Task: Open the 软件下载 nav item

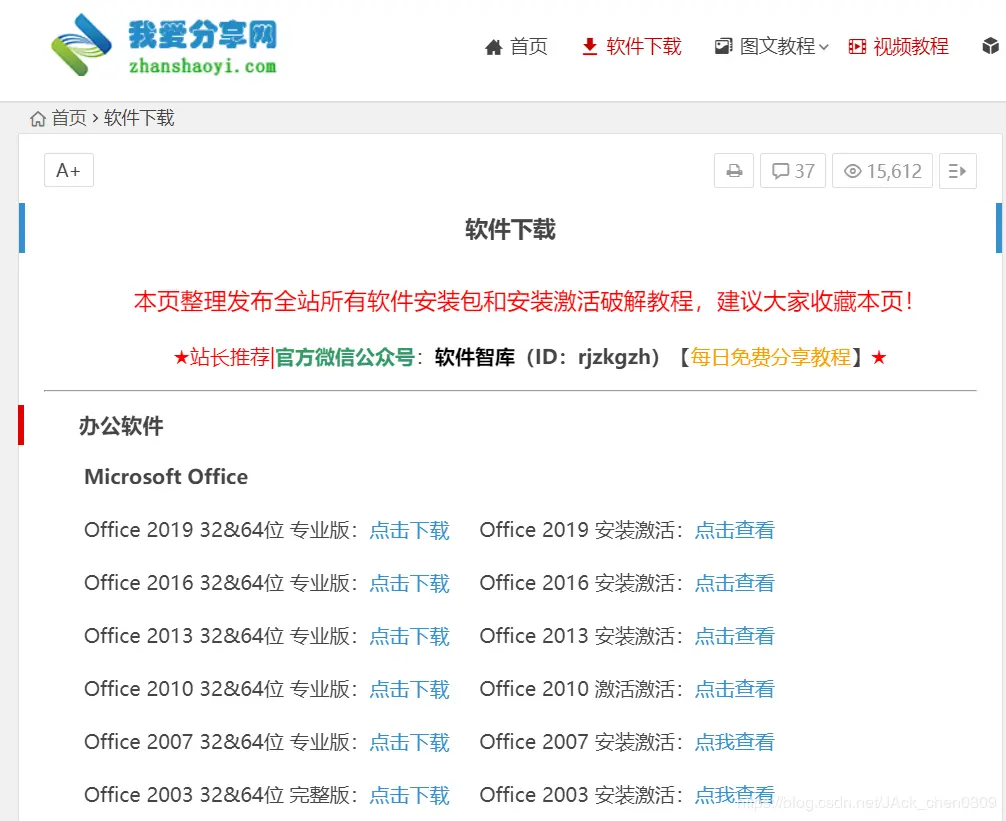Action: (x=631, y=47)
